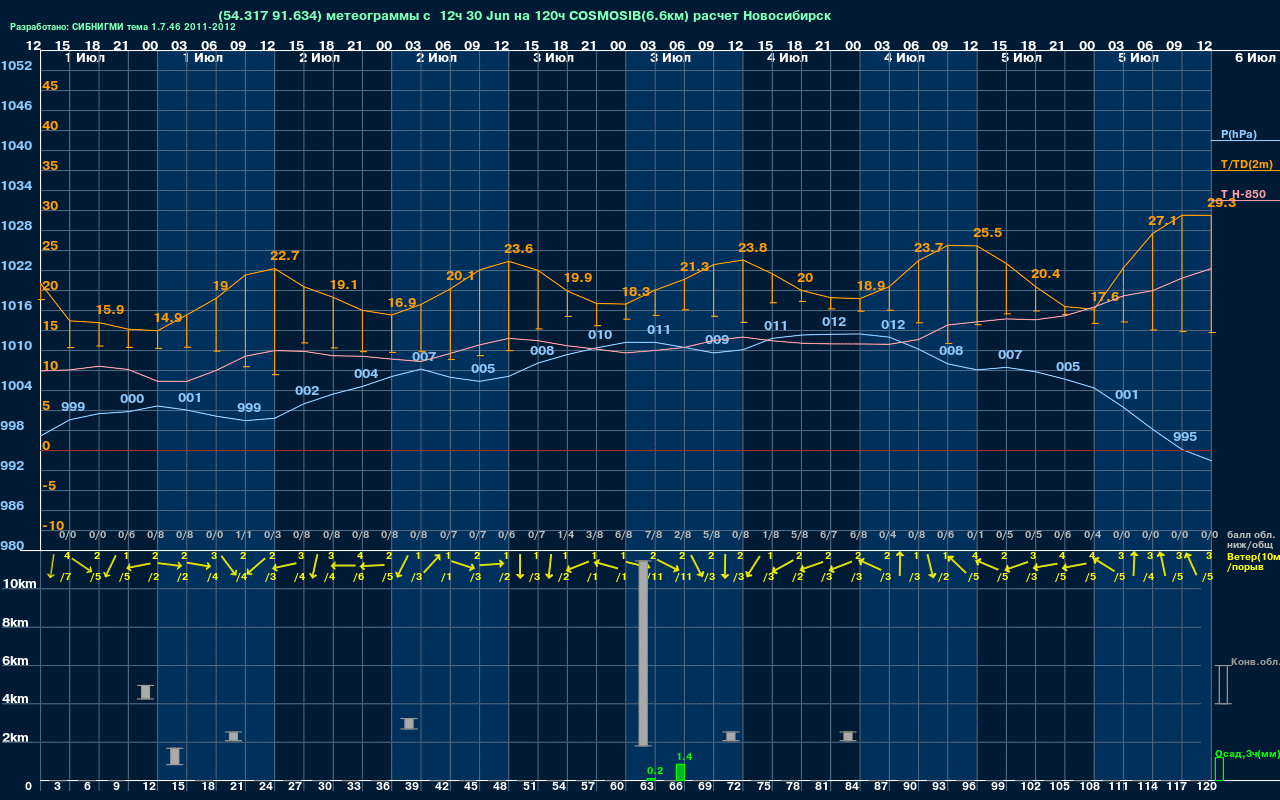Screen dimensions: 1280x800
Task: Click the 27.1 temperature label
Action: click(x=1162, y=220)
